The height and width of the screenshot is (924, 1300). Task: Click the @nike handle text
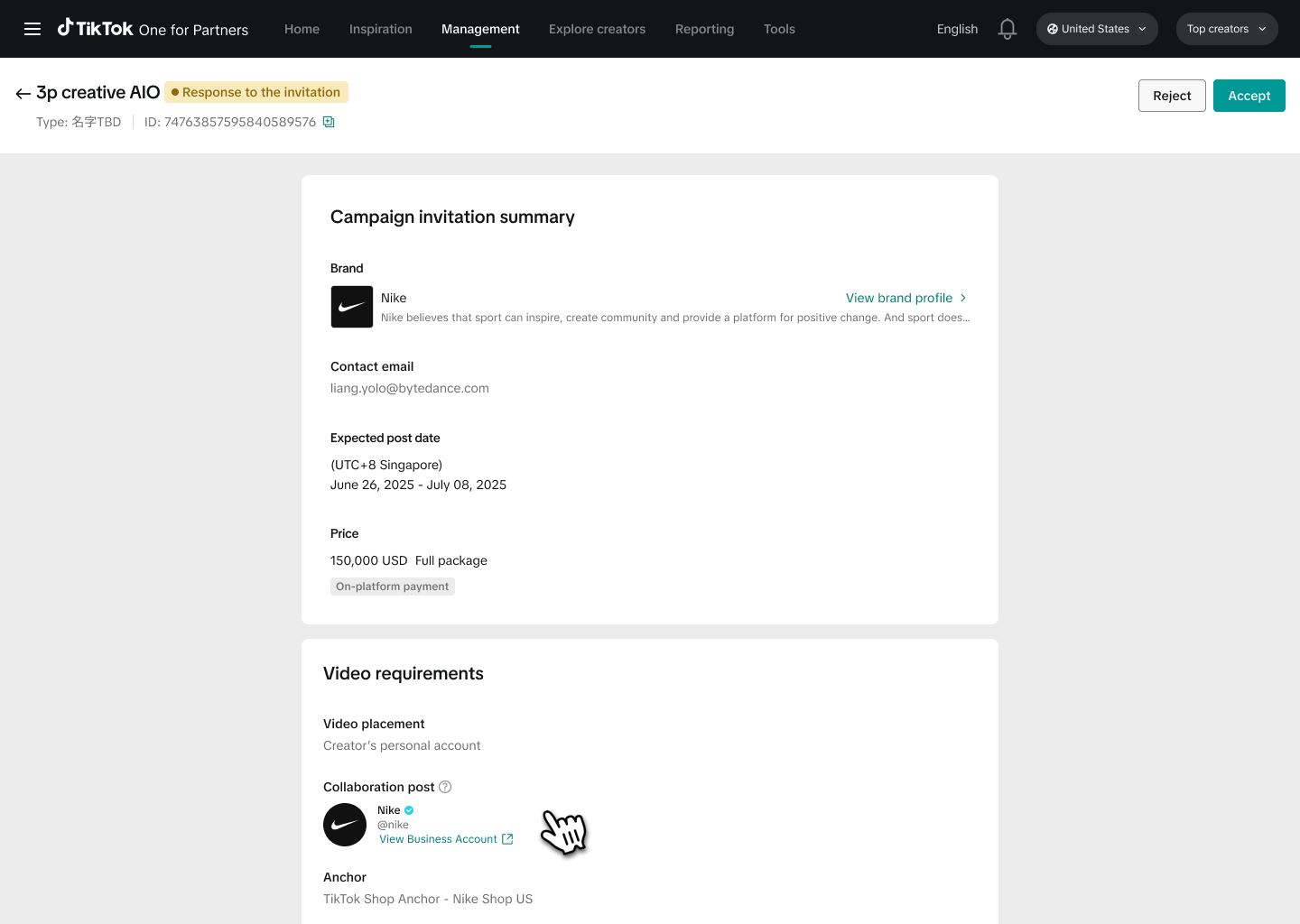point(393,825)
